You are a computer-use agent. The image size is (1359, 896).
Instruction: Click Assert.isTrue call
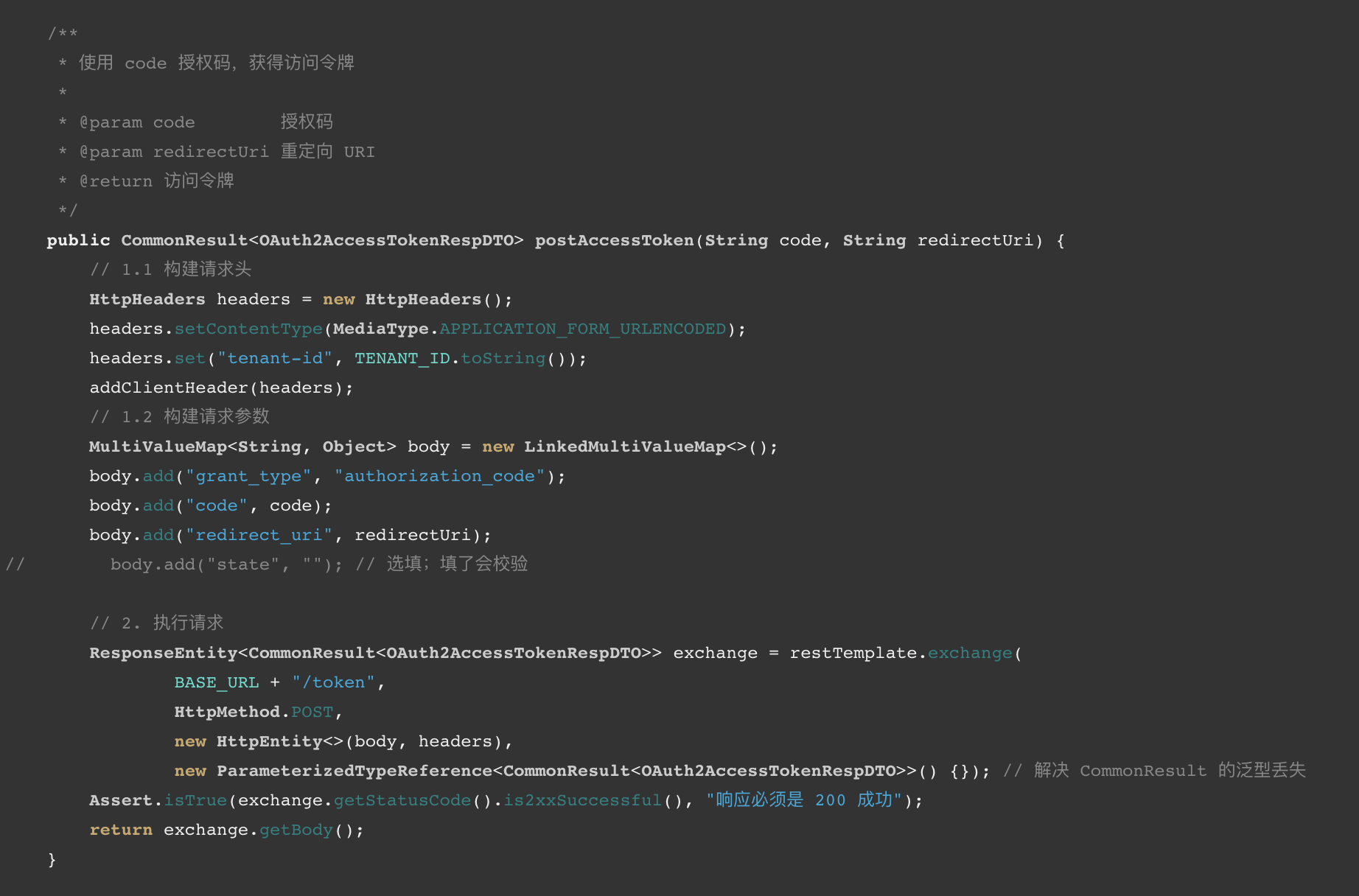pos(158,800)
